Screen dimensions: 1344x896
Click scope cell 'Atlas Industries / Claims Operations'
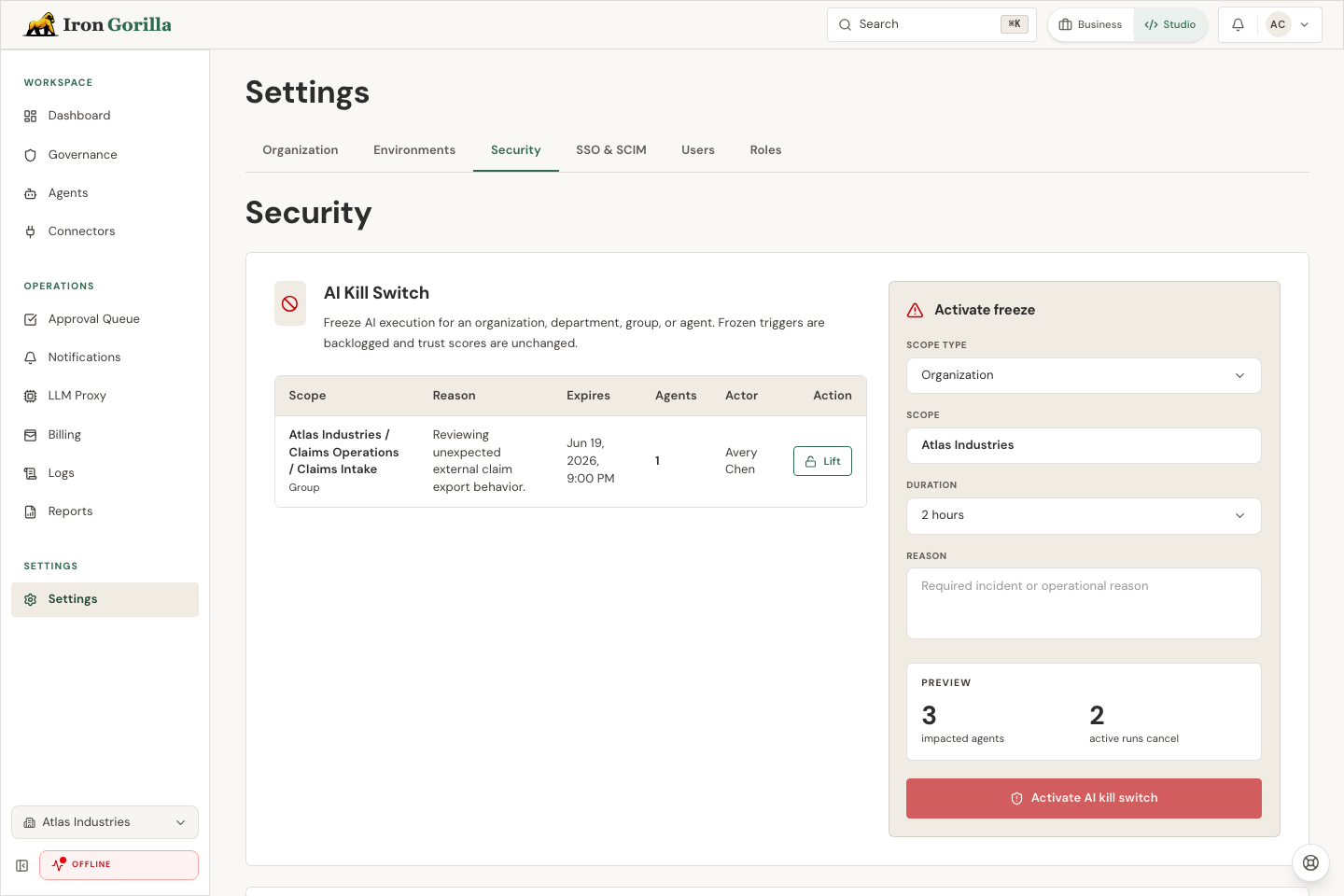[x=343, y=452]
